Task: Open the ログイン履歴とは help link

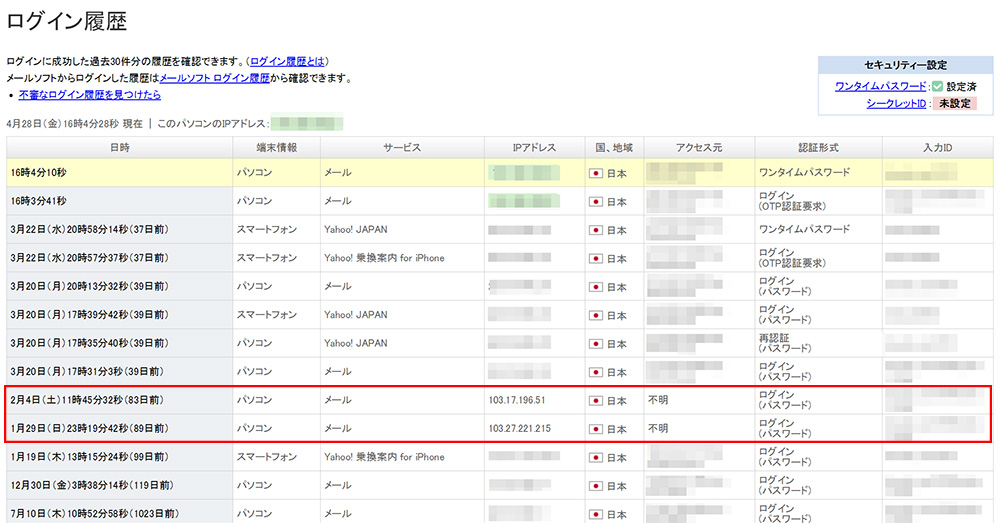Action: 288,61
